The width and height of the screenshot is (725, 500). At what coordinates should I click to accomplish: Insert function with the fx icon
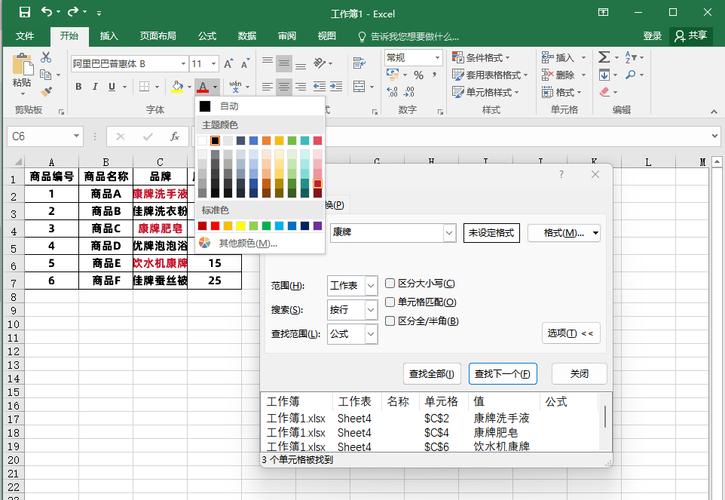174,137
